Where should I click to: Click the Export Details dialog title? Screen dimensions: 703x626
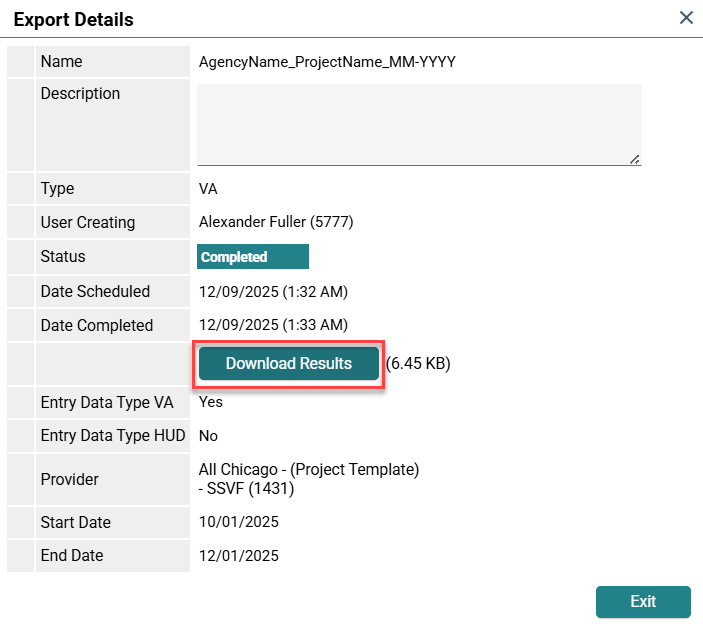pyautogui.click(x=73, y=20)
